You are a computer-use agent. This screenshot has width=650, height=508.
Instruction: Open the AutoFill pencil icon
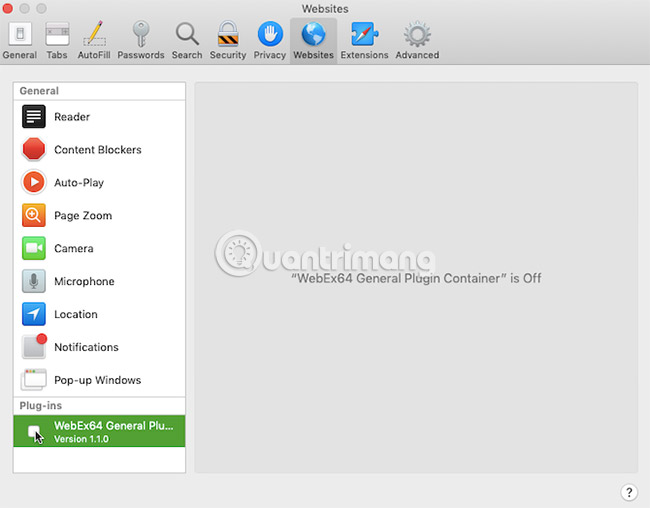95,34
